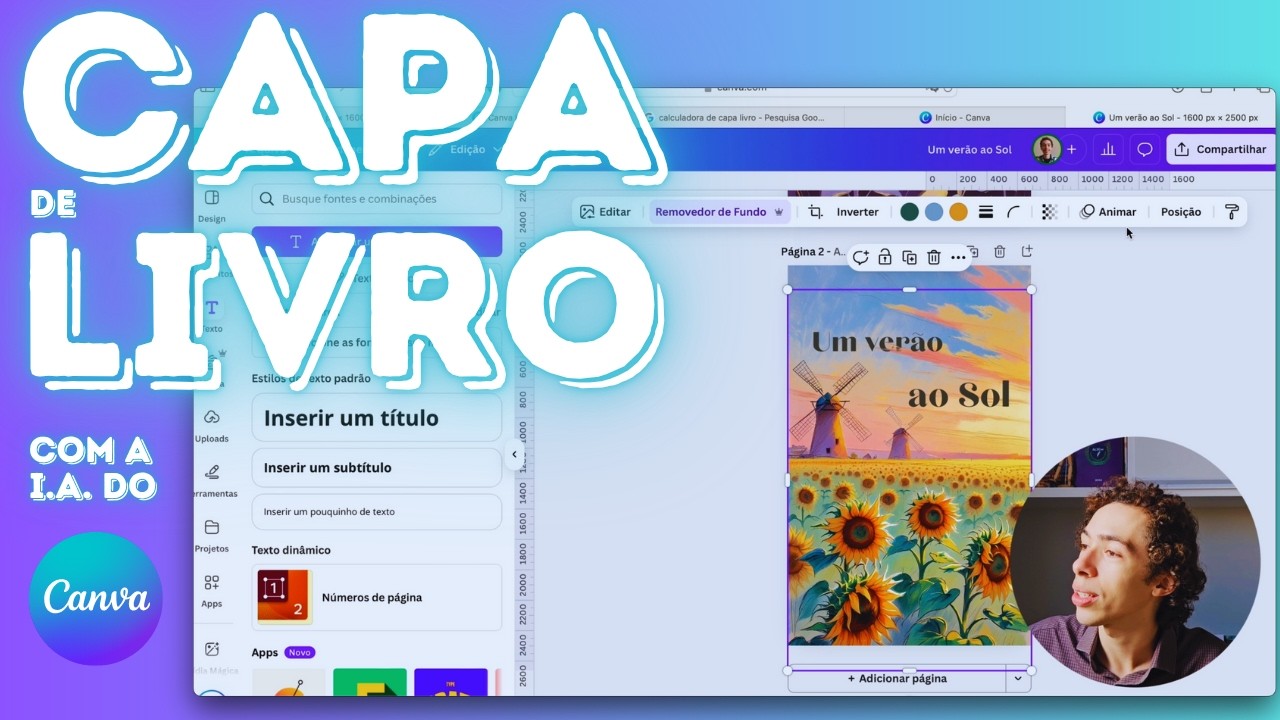Viewport: 1280px width, 720px height.
Task: Click the Números de página thumbnail
Action: (285, 597)
